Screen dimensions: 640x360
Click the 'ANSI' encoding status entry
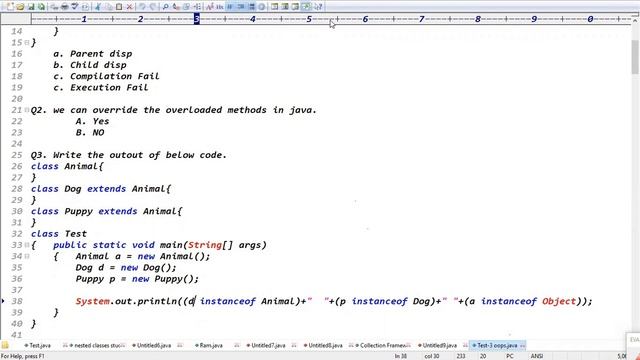[x=537, y=356]
